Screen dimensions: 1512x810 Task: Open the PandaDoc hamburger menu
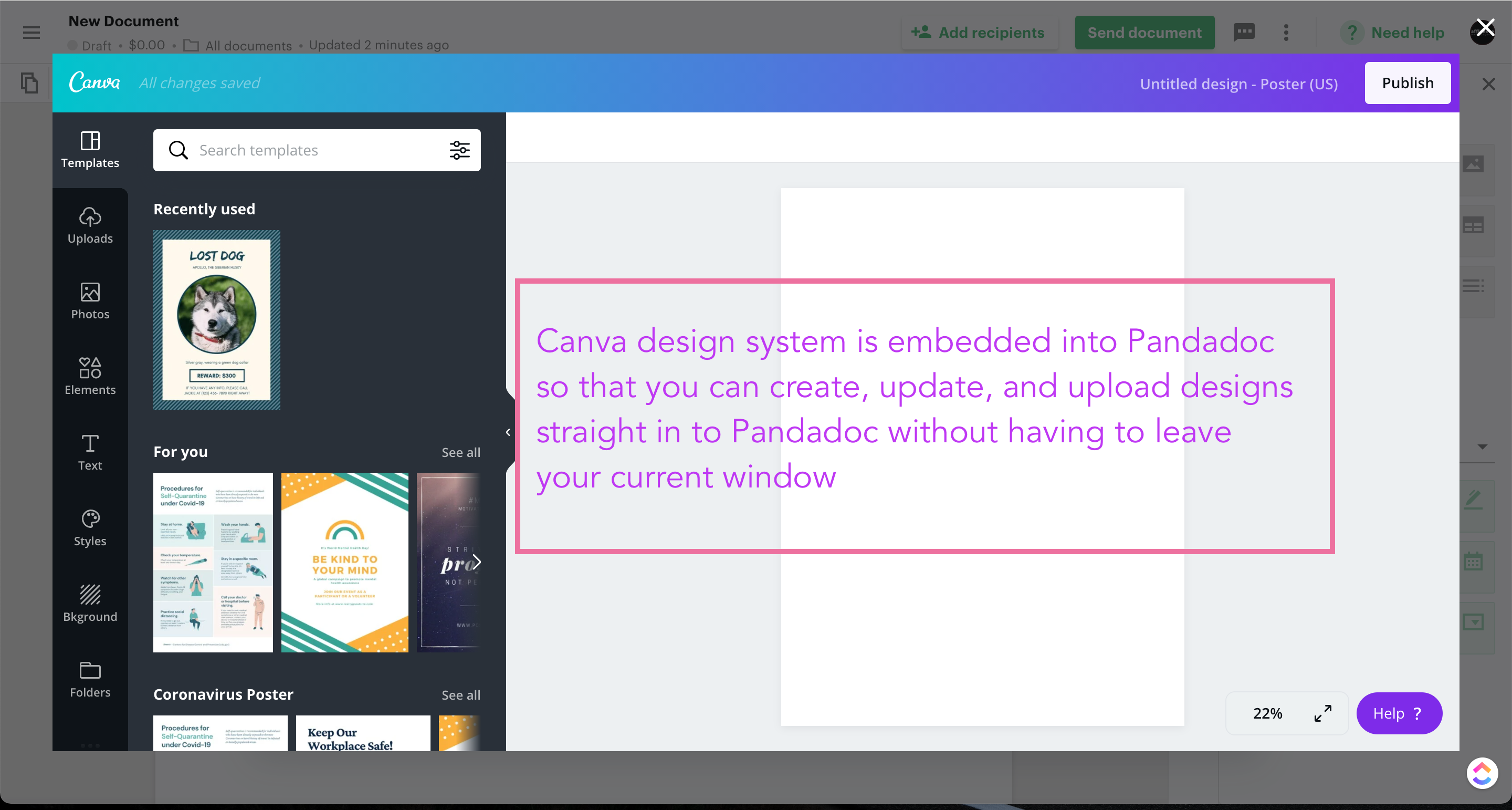click(x=31, y=33)
